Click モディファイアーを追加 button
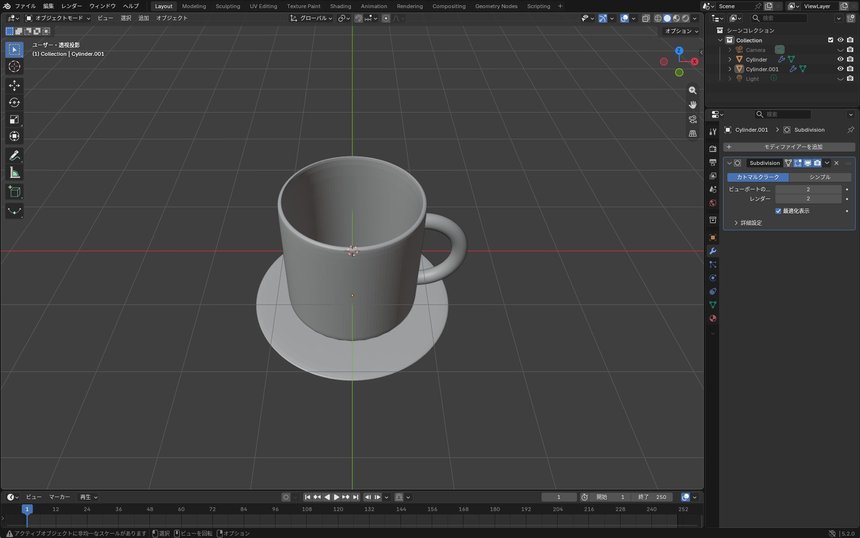The image size is (860, 538). pos(789,147)
